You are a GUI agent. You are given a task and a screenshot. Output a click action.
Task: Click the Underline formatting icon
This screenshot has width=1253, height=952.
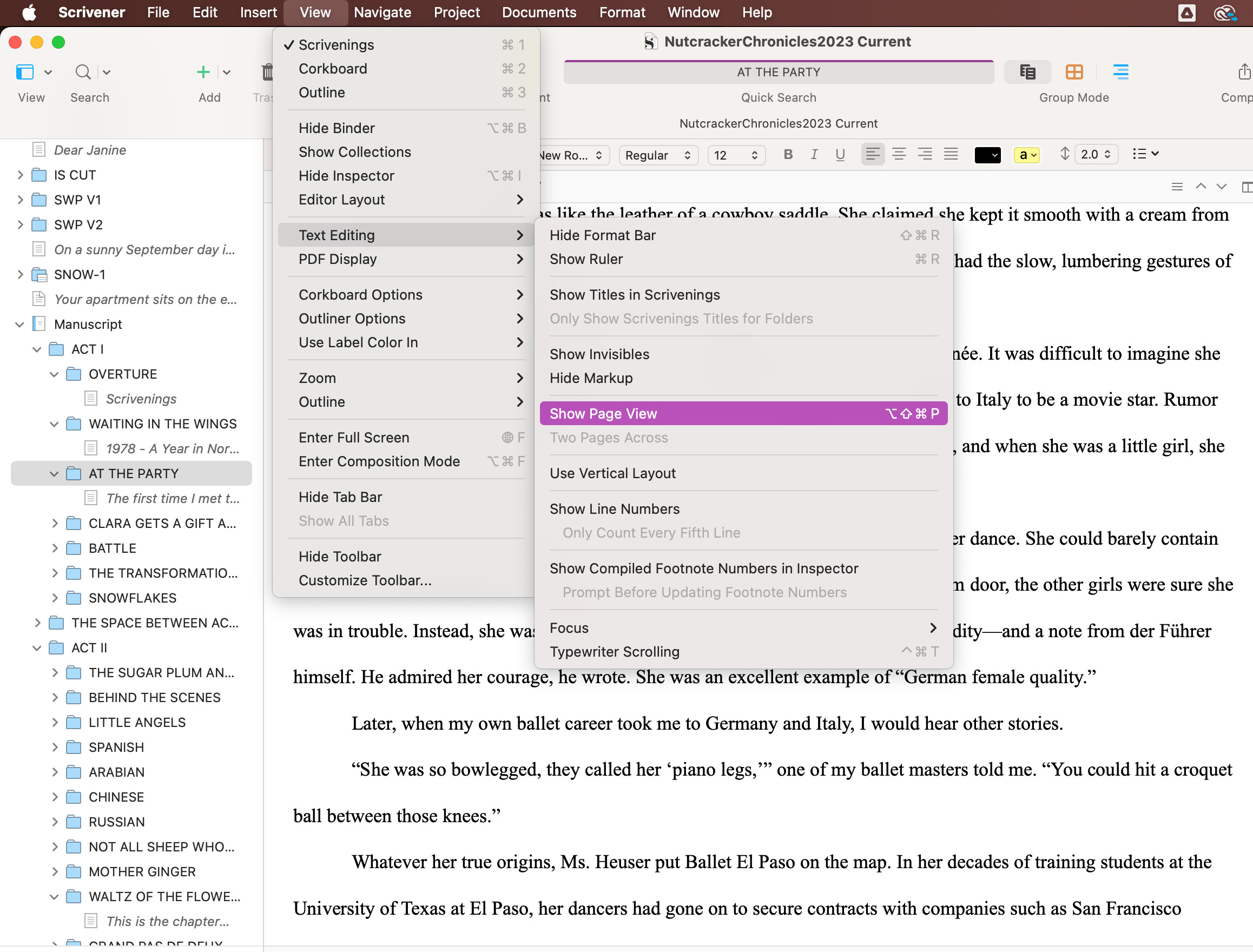[840, 154]
